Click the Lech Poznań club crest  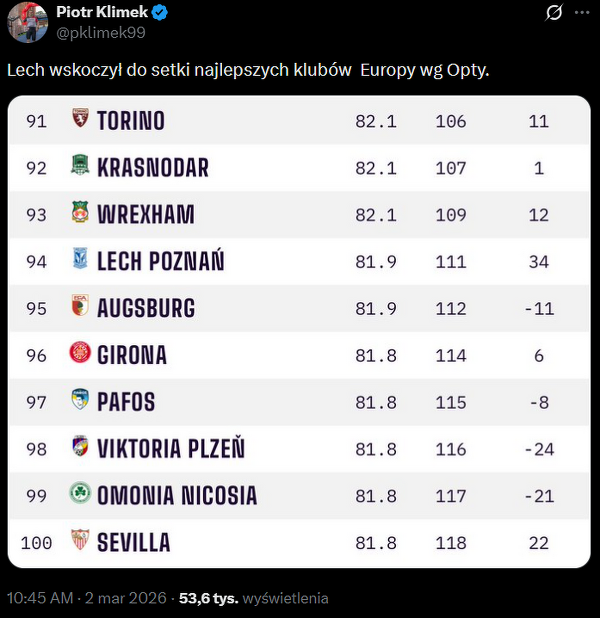tap(80, 261)
